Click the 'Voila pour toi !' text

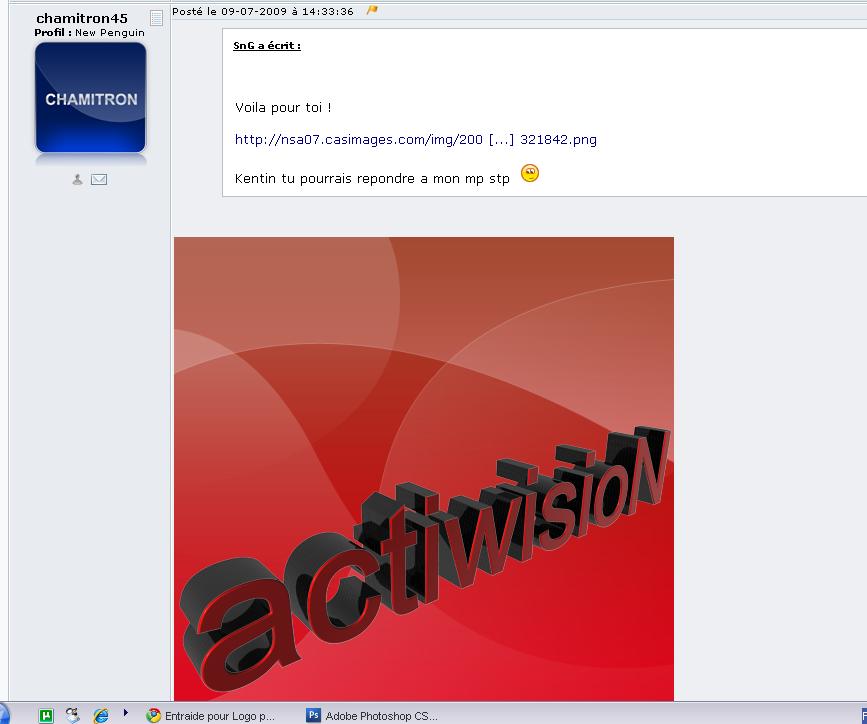point(283,107)
